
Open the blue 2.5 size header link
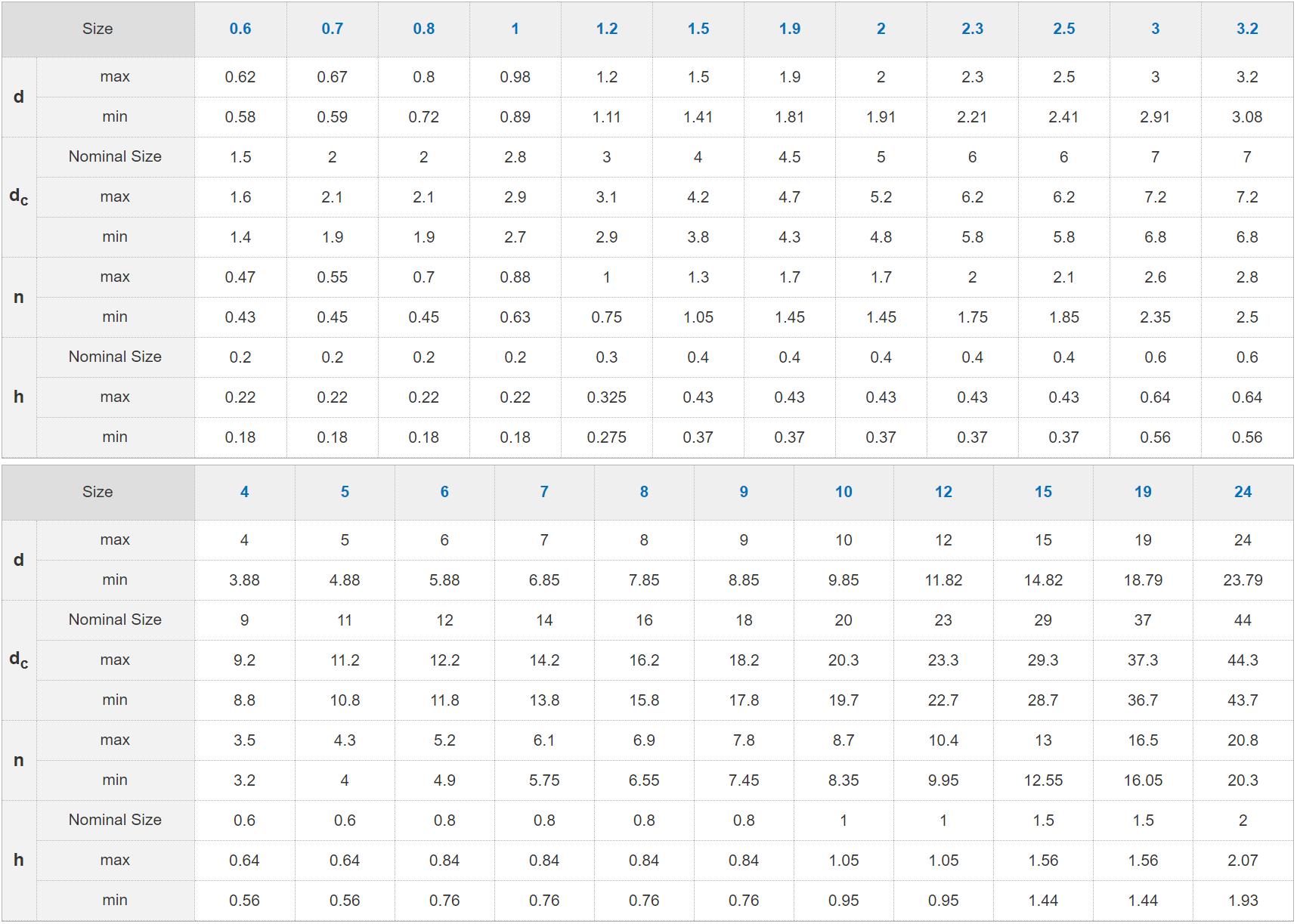[1063, 29]
